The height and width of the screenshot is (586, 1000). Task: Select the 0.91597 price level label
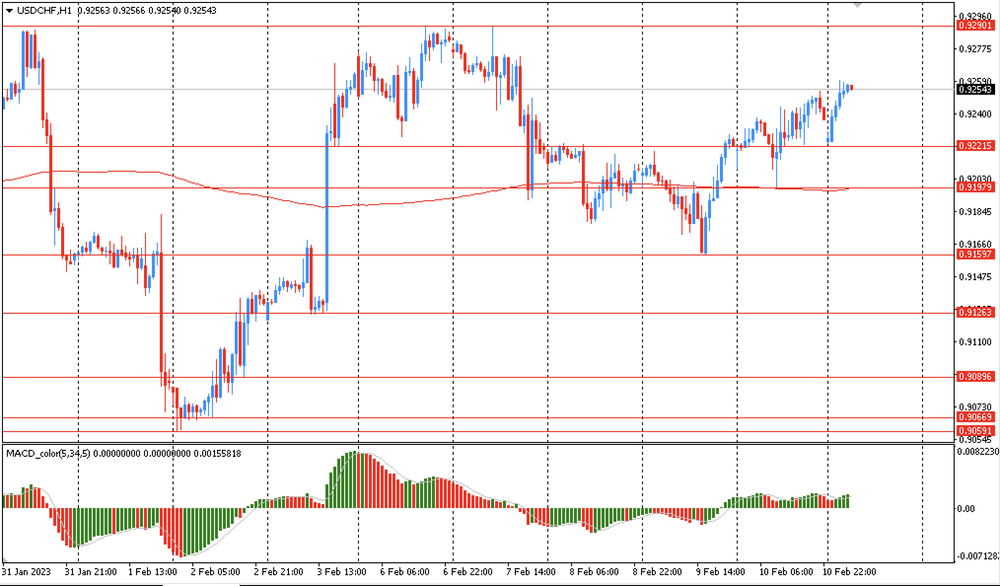tap(975, 254)
